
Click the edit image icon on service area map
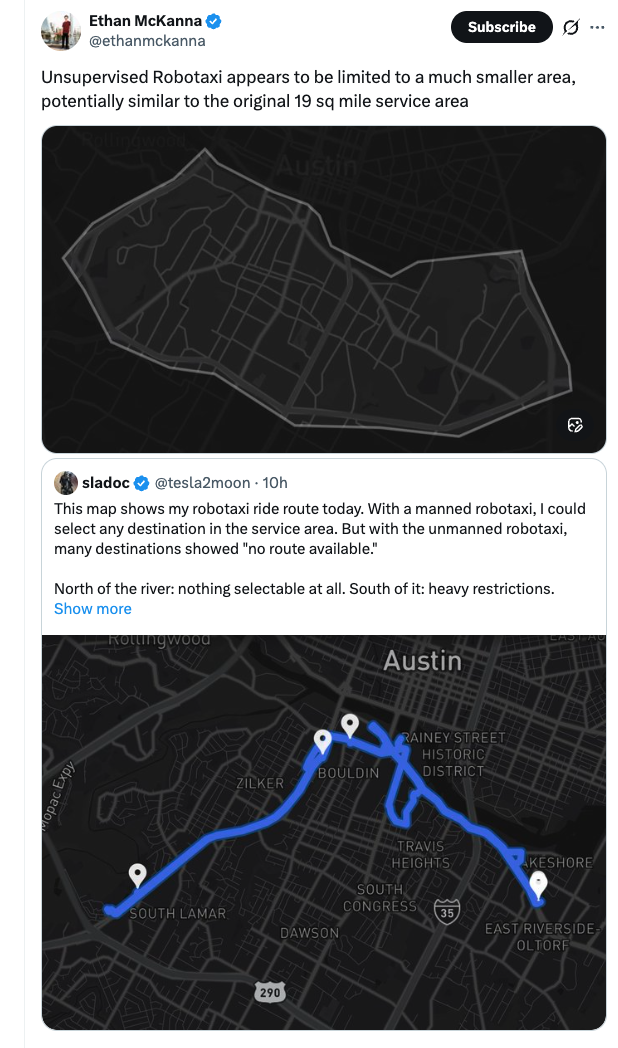pyautogui.click(x=575, y=425)
